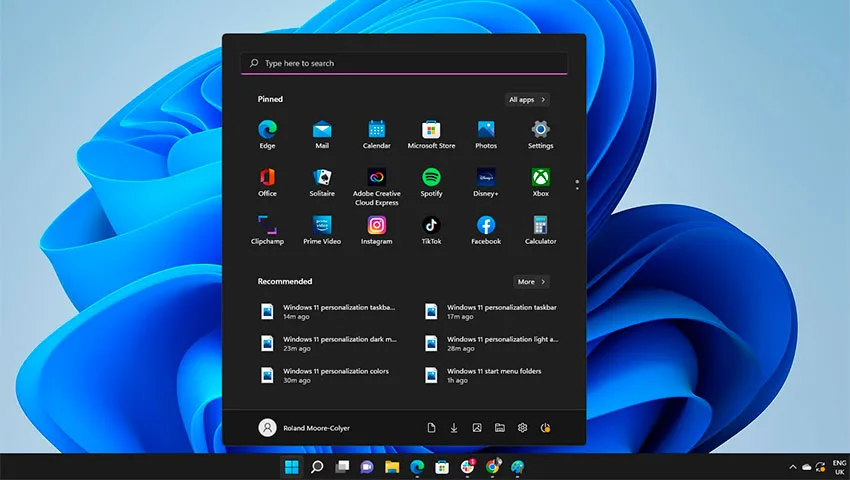Image resolution: width=850 pixels, height=480 pixels.
Task: Open the Pictures folder shortcut in Start footer
Action: 476,428
